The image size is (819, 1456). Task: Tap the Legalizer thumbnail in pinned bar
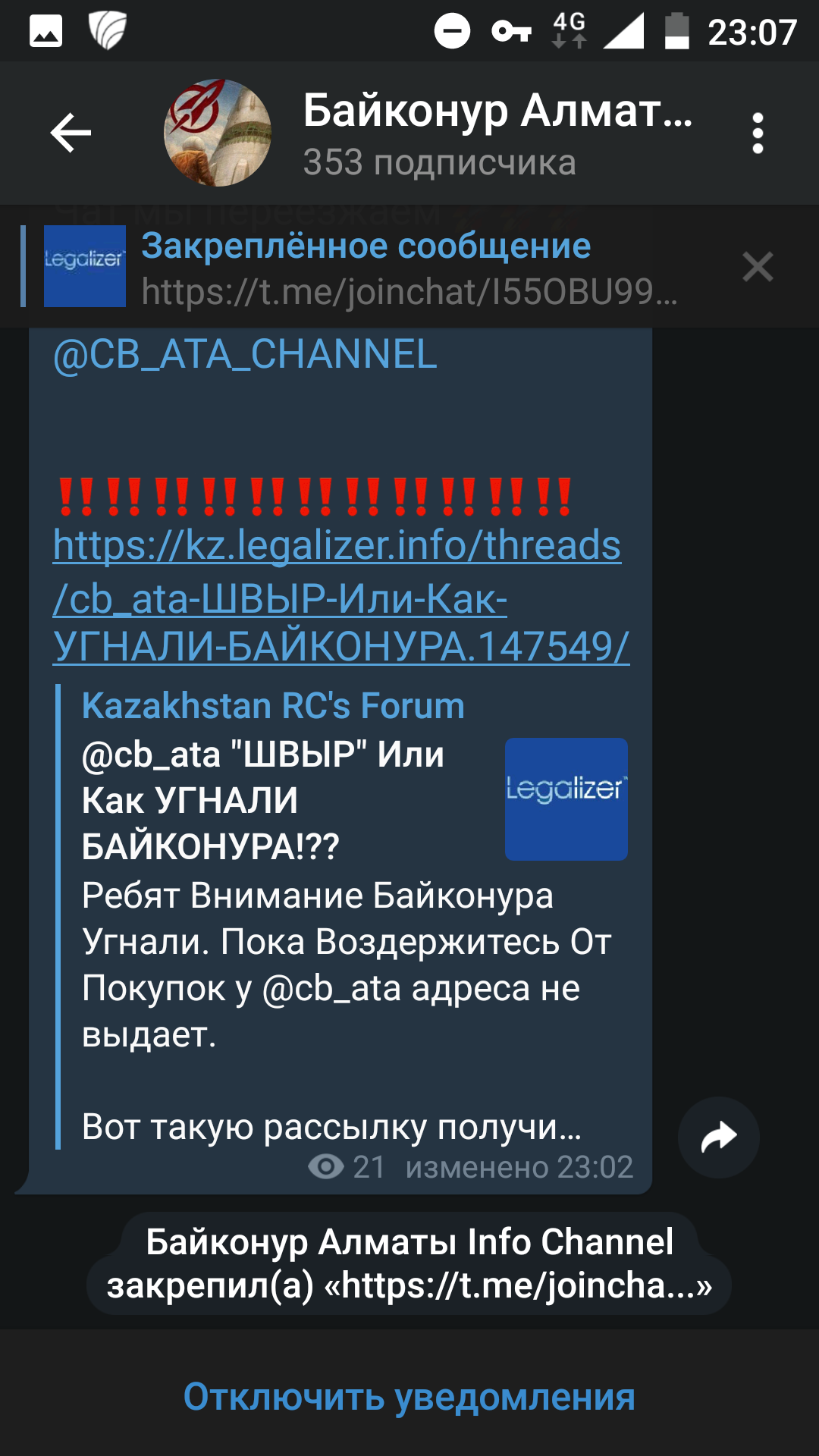pos(85,266)
